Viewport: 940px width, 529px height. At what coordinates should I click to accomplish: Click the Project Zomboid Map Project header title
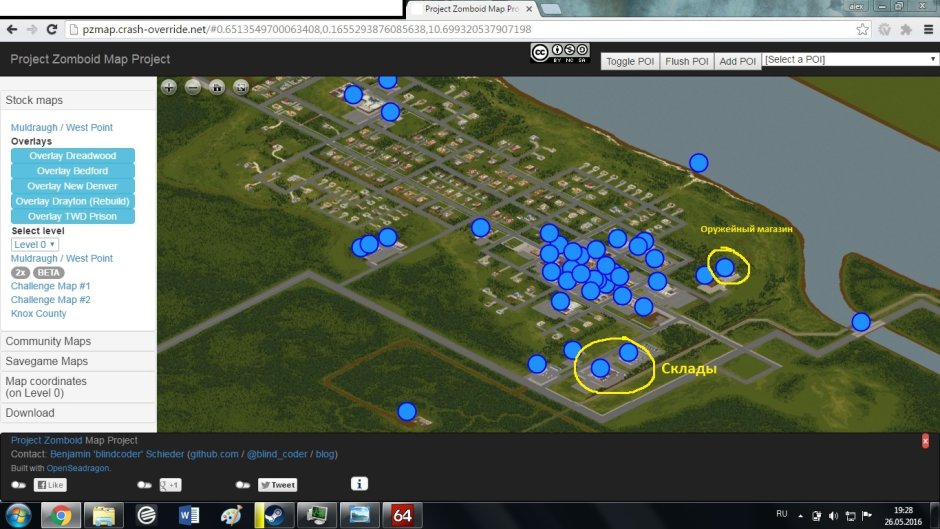pos(90,59)
